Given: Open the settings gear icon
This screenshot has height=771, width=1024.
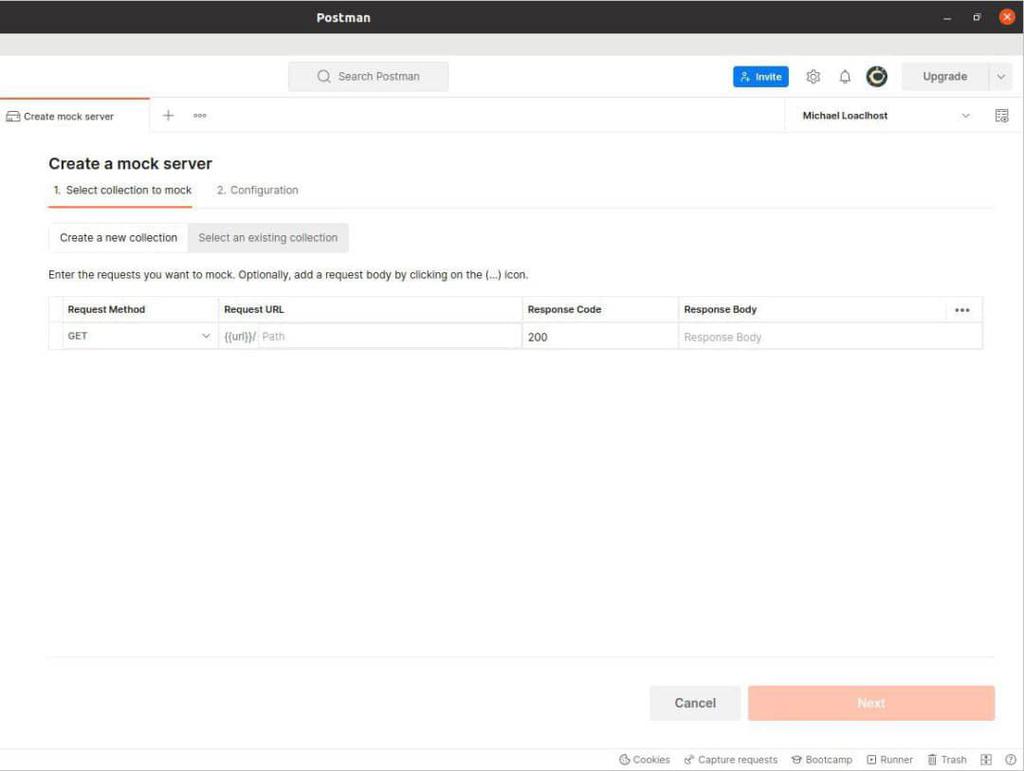Looking at the screenshot, I should coord(813,77).
